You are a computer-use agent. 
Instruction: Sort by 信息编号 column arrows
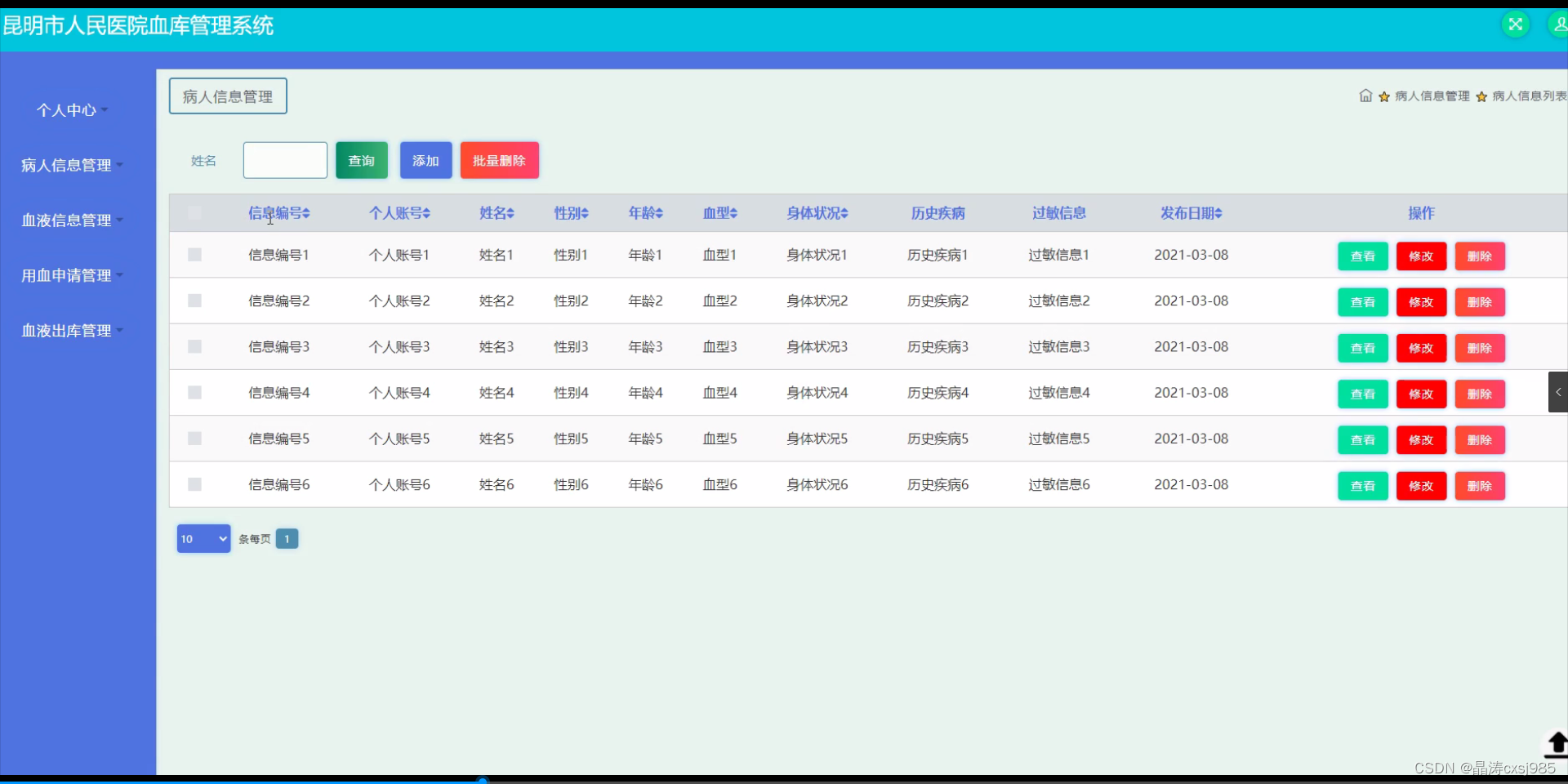click(306, 213)
